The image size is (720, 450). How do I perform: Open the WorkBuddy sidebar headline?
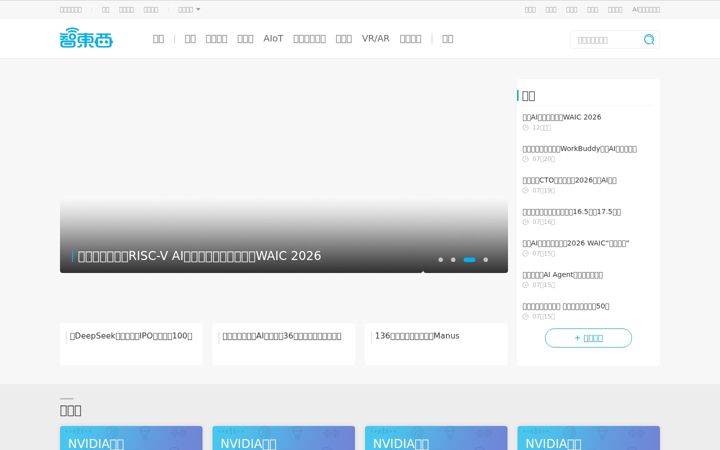(579, 149)
